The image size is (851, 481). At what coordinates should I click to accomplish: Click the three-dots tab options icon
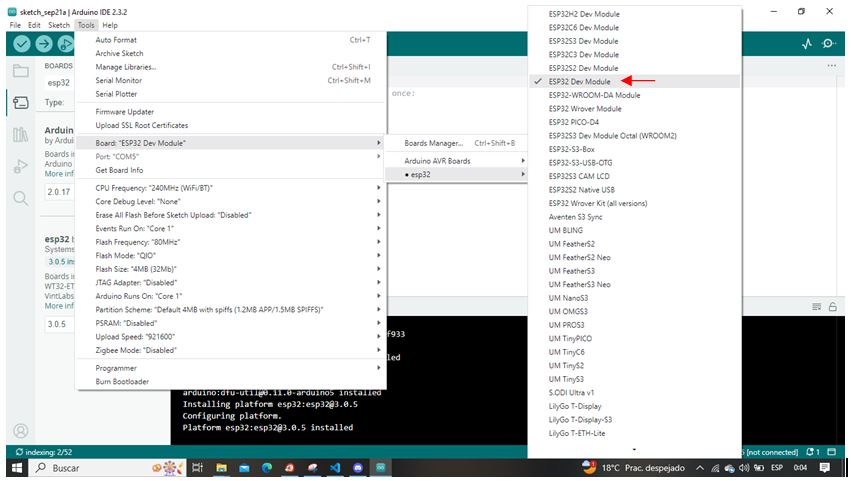tap(831, 66)
